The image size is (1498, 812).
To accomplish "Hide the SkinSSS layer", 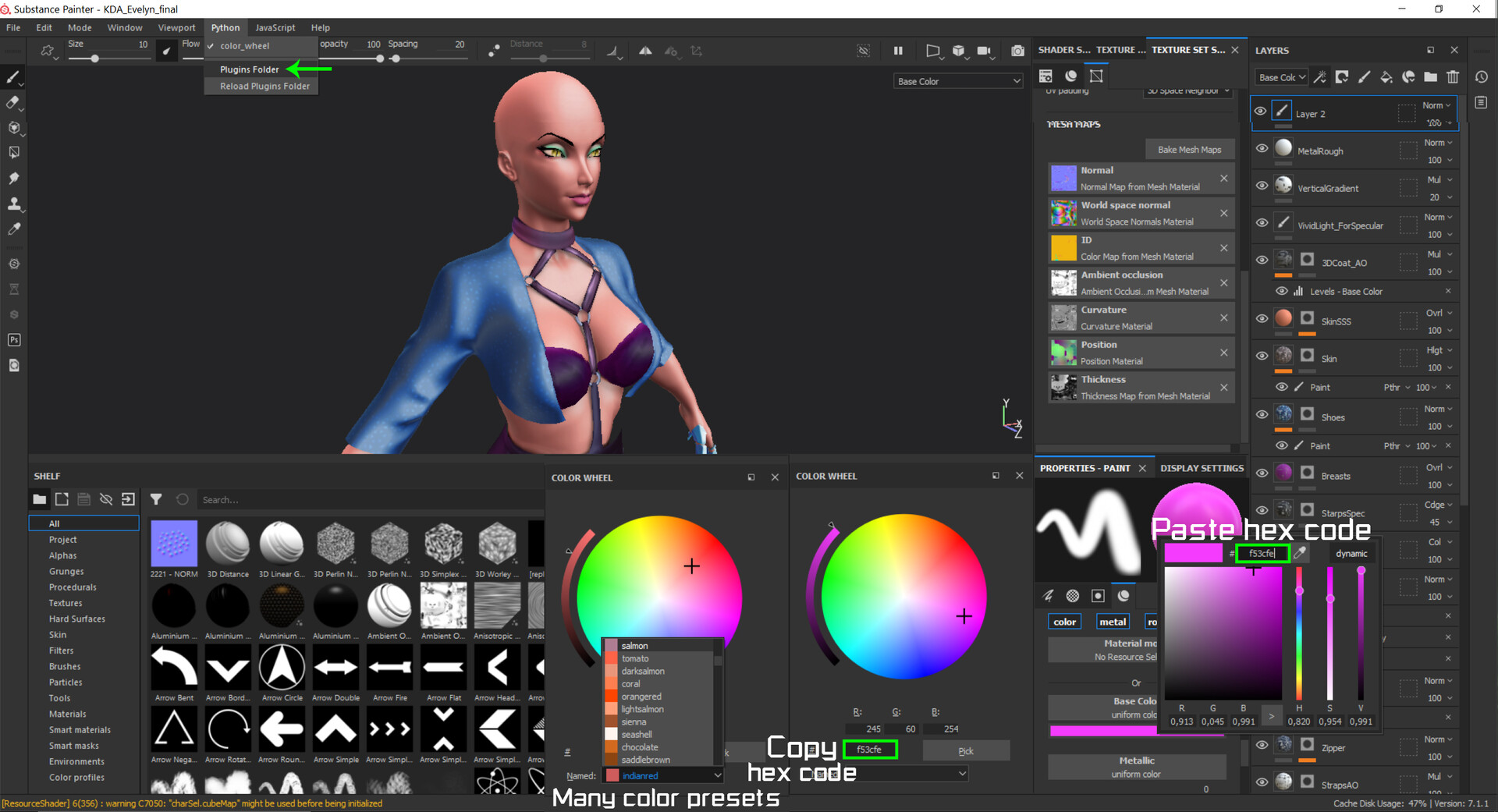I will coord(1262,318).
